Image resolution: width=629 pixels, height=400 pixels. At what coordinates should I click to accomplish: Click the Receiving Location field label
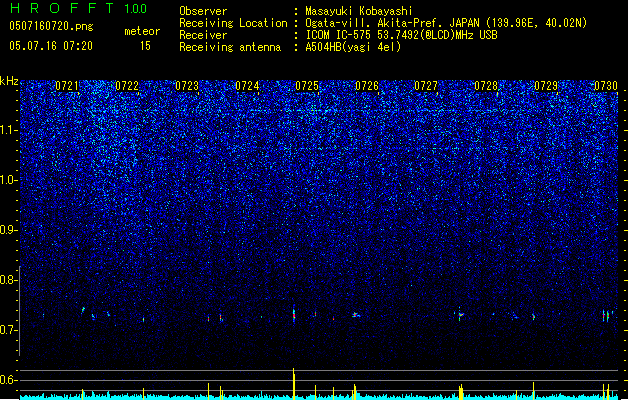click(x=233, y=23)
